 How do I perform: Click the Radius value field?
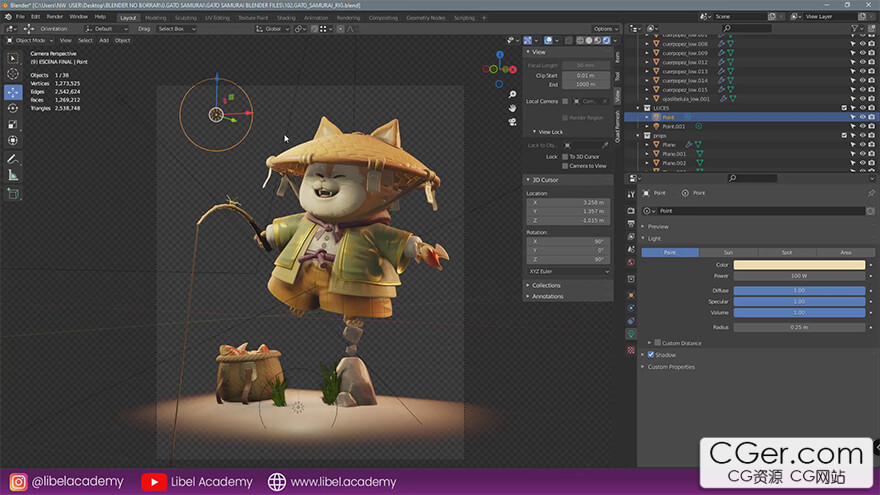tap(799, 327)
